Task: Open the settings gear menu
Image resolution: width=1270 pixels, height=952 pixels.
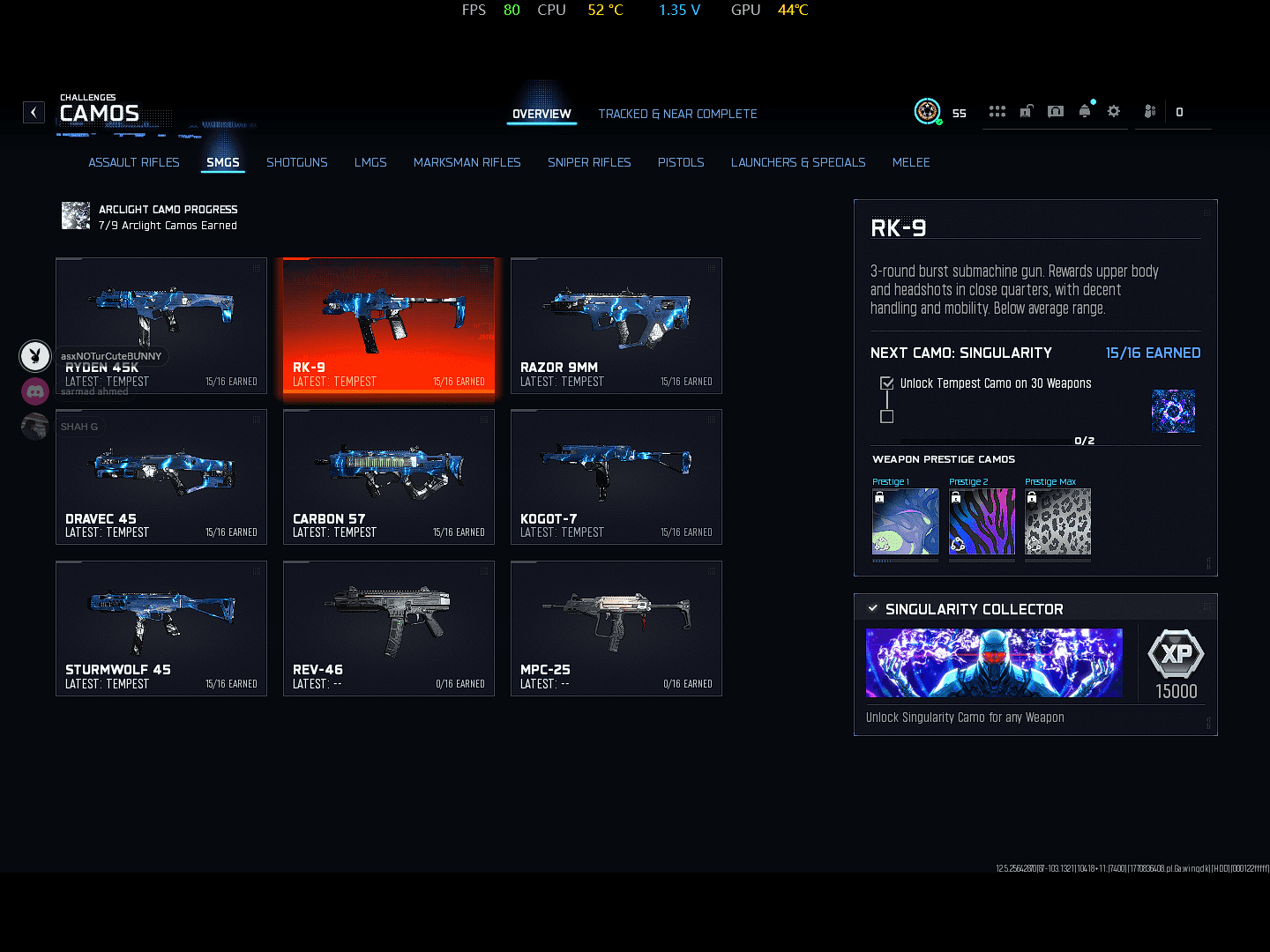Action: pyautogui.click(x=1114, y=111)
